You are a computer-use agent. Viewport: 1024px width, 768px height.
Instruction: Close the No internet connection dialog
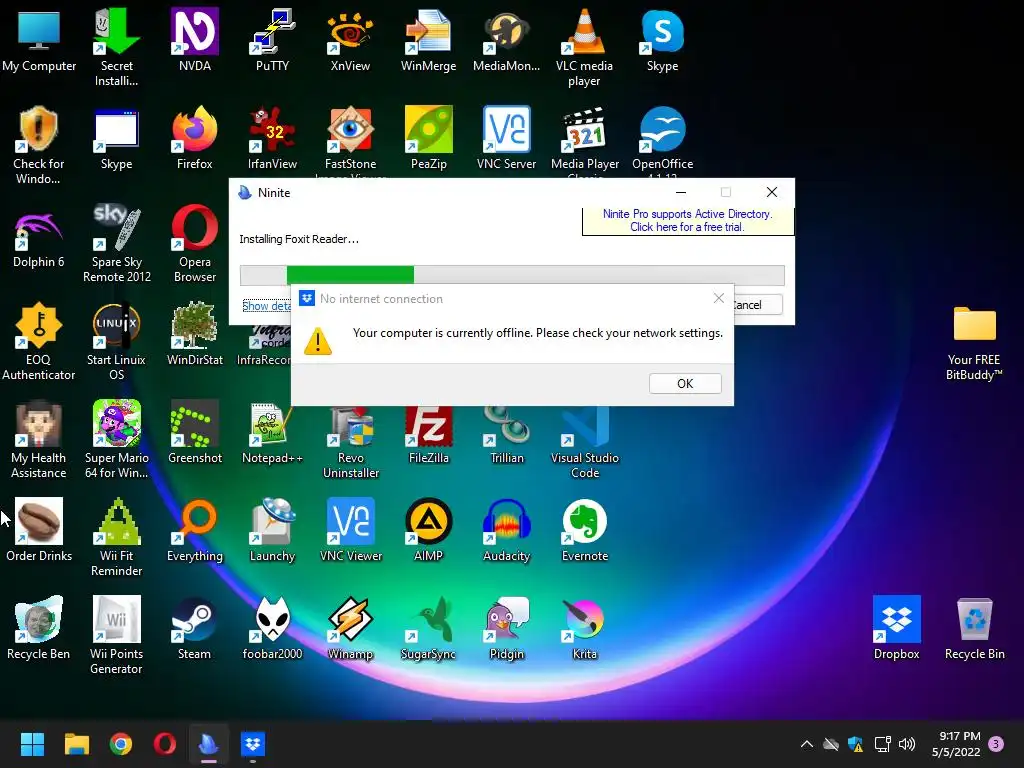[x=718, y=298]
